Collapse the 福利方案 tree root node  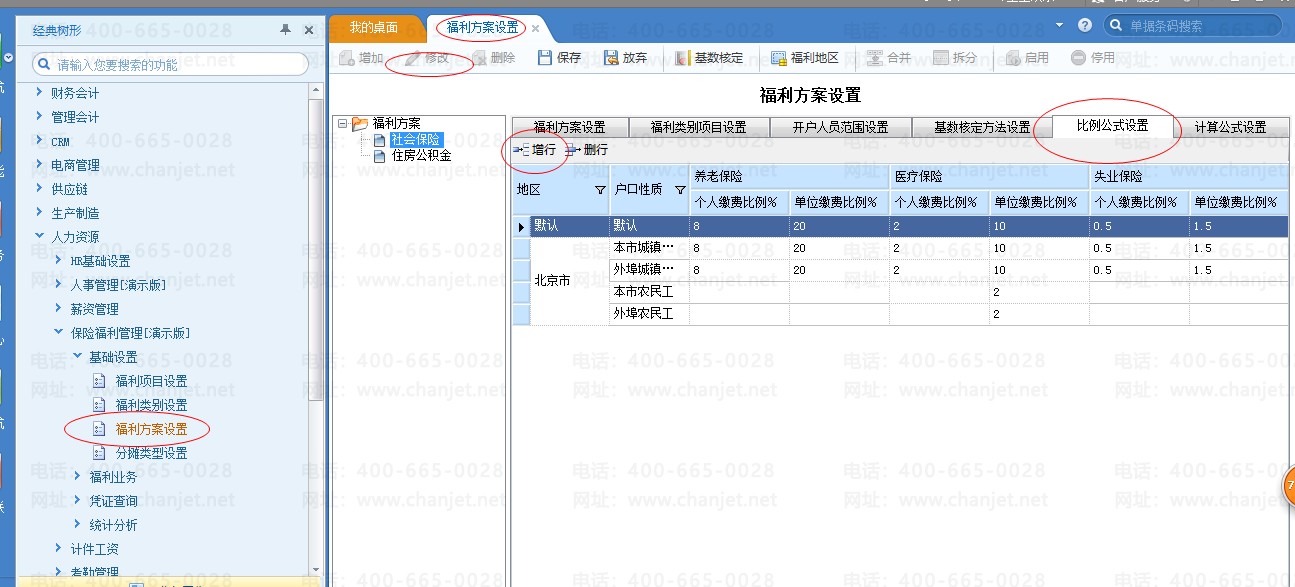coord(343,124)
